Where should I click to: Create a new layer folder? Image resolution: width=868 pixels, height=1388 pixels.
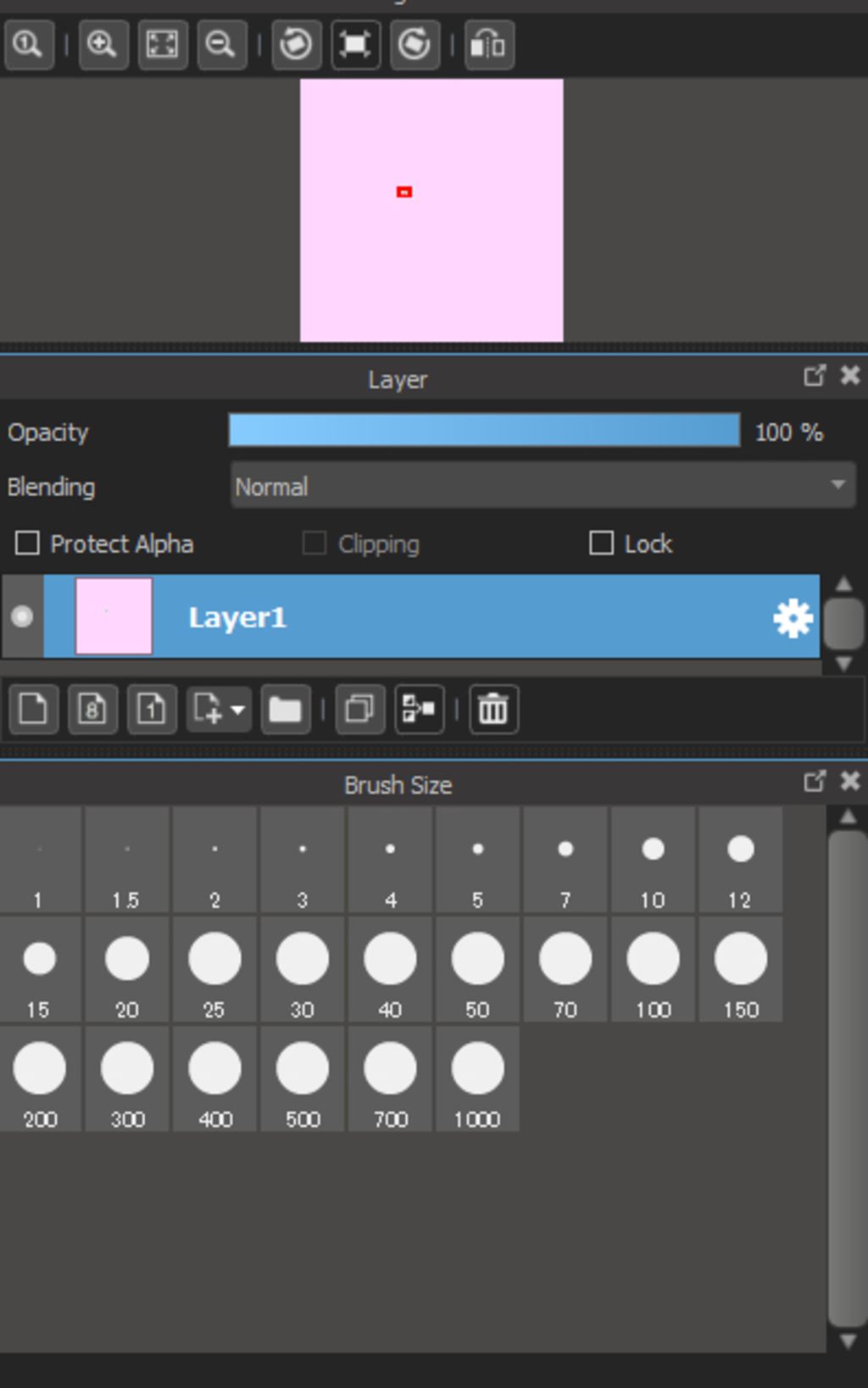[x=286, y=709]
